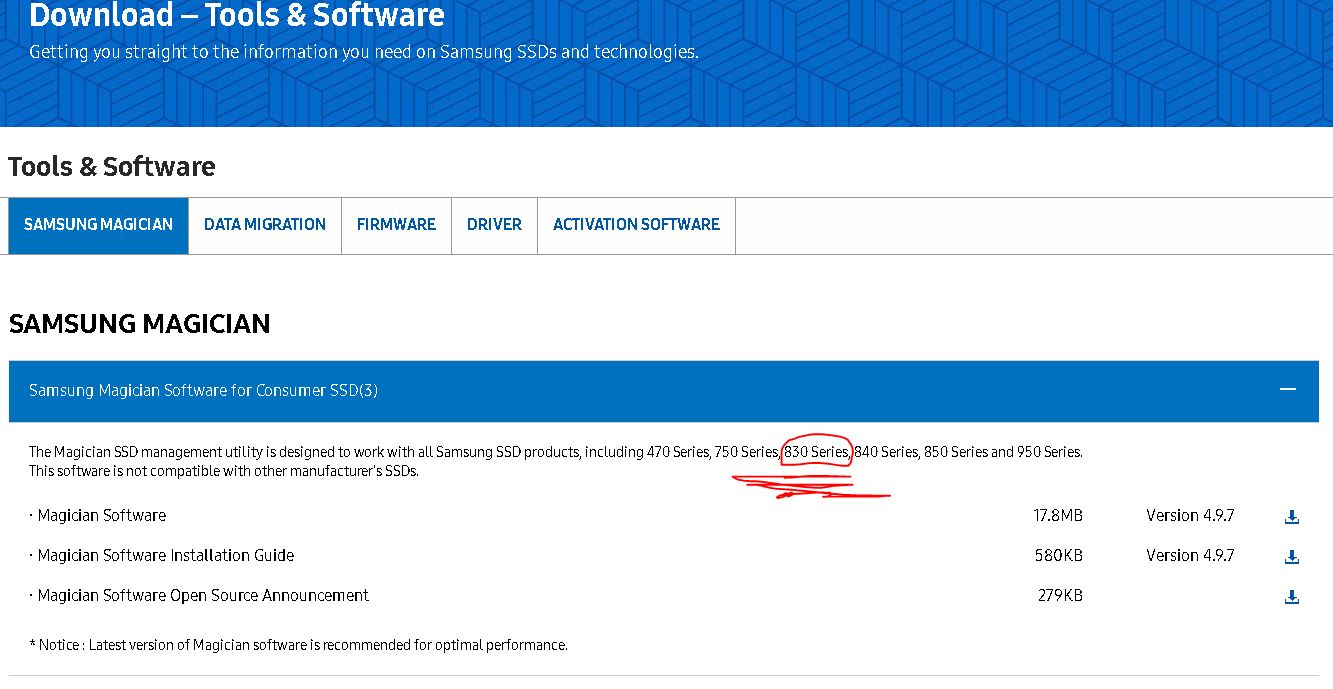Click the not compatible with other manufacturer's SSDs line
Viewport: 1333px width, 689px height.
pyautogui.click(x=224, y=471)
